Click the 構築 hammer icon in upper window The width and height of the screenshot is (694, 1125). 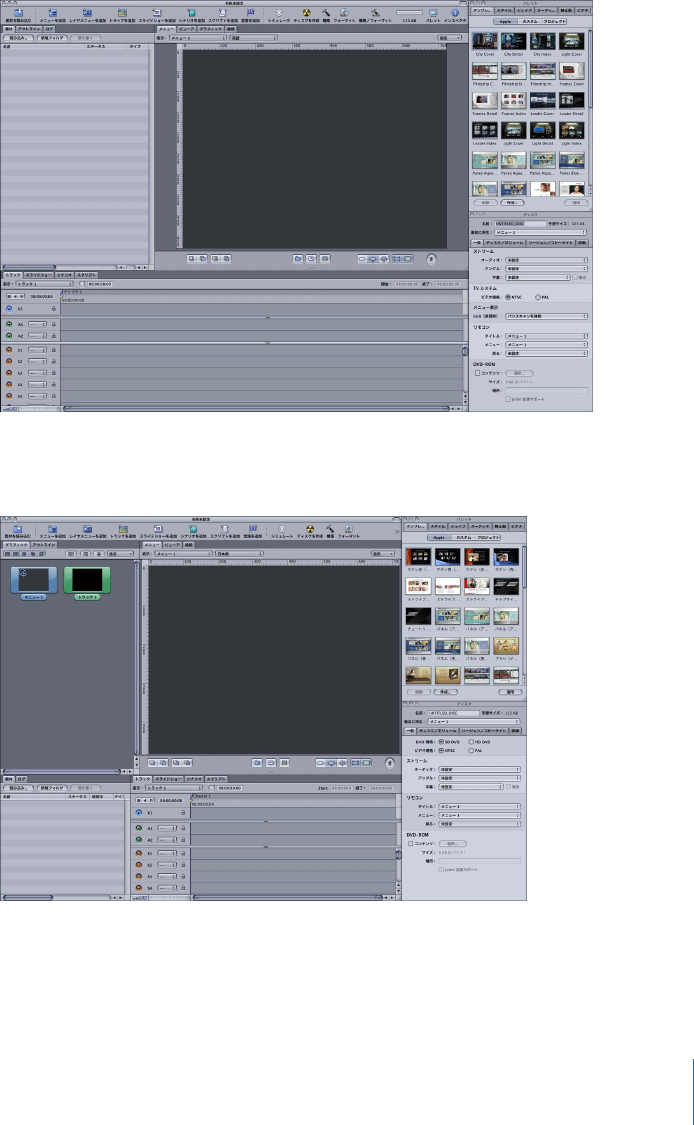(326, 14)
